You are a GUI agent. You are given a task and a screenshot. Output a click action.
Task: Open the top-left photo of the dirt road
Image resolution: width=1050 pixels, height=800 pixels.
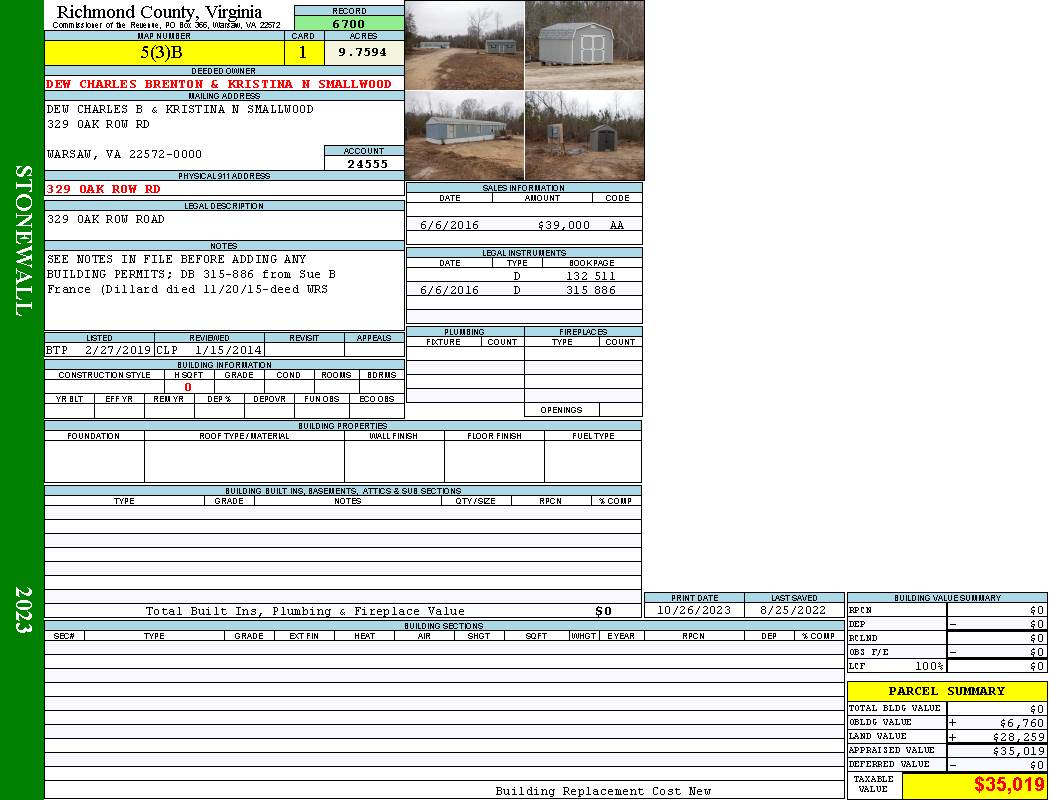click(x=464, y=45)
